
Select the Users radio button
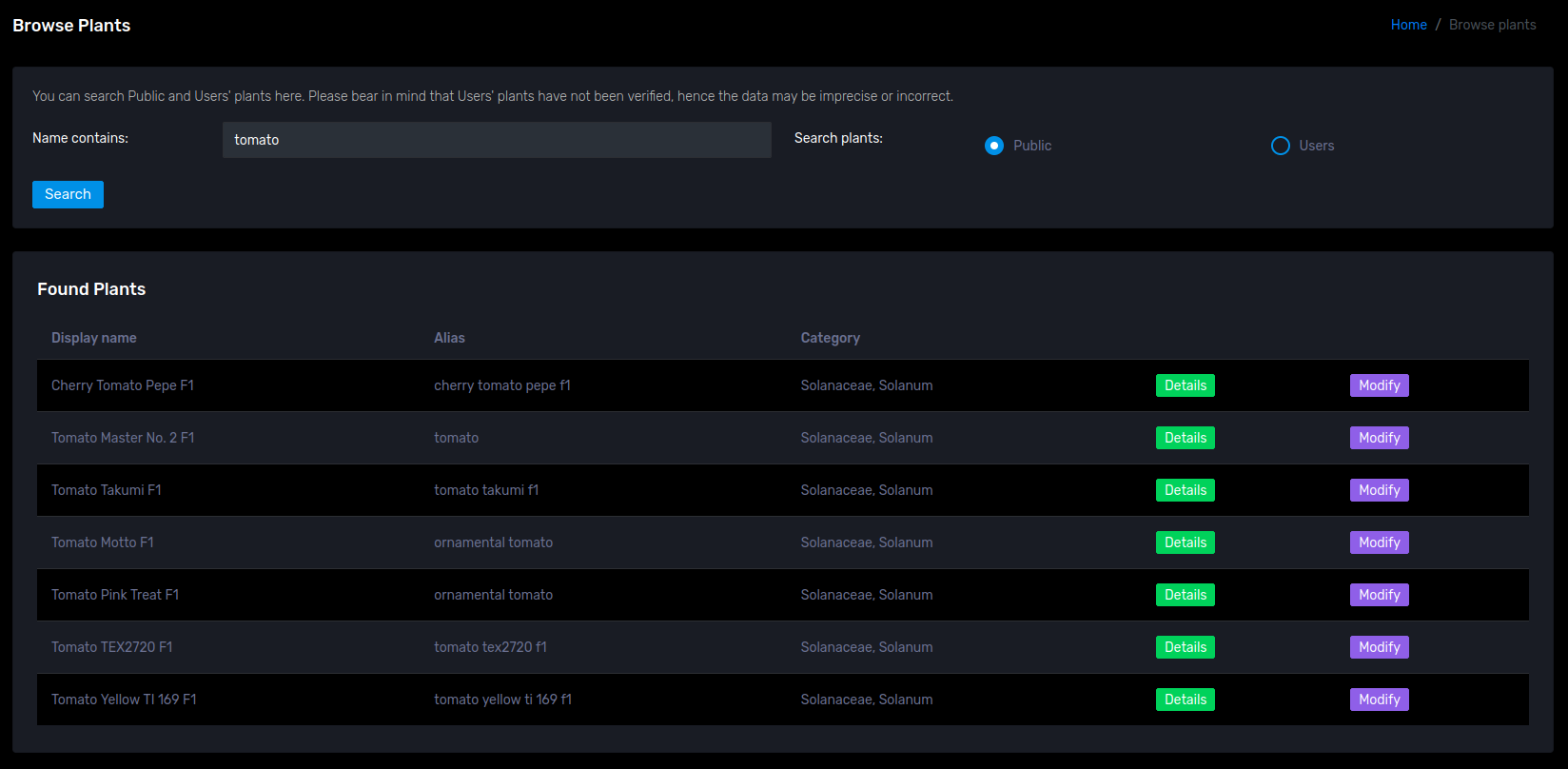coord(1281,146)
